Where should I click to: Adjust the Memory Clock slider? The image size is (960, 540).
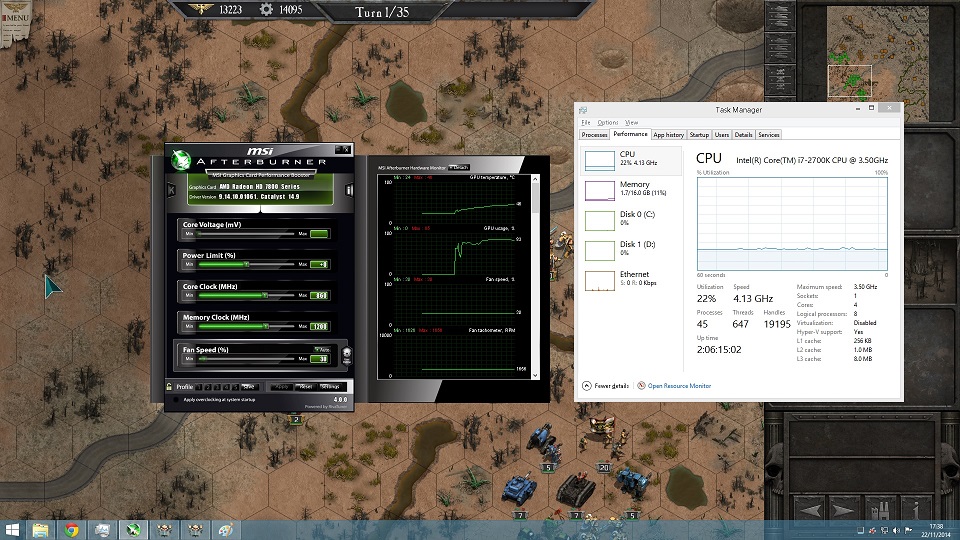click(x=246, y=326)
